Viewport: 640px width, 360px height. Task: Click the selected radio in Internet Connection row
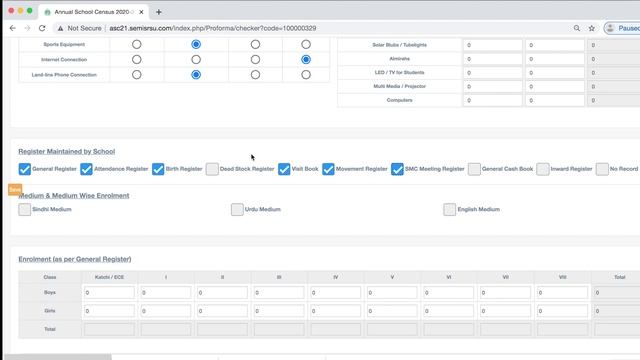[306, 60]
